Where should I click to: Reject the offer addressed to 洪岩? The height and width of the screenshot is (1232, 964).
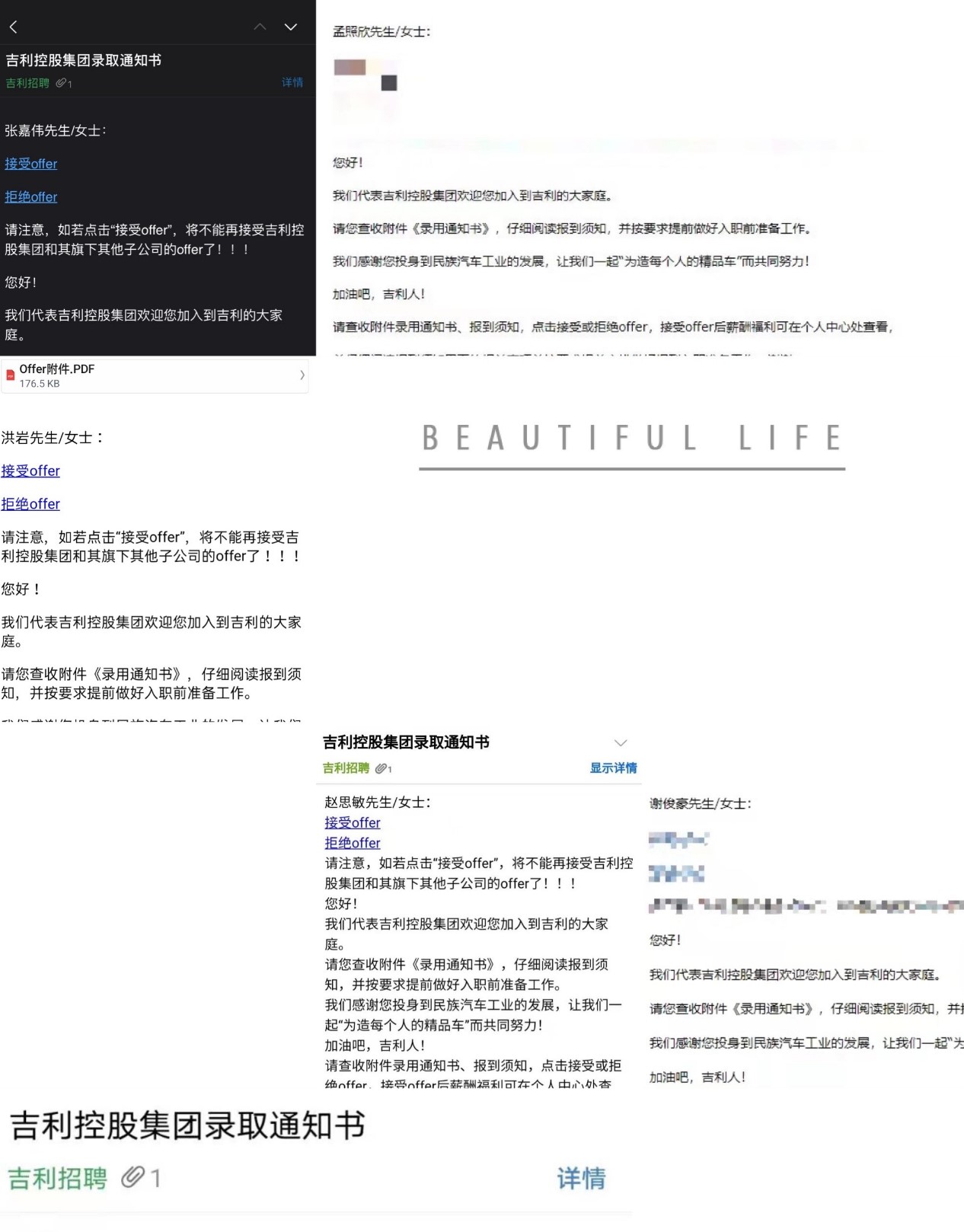[x=30, y=504]
